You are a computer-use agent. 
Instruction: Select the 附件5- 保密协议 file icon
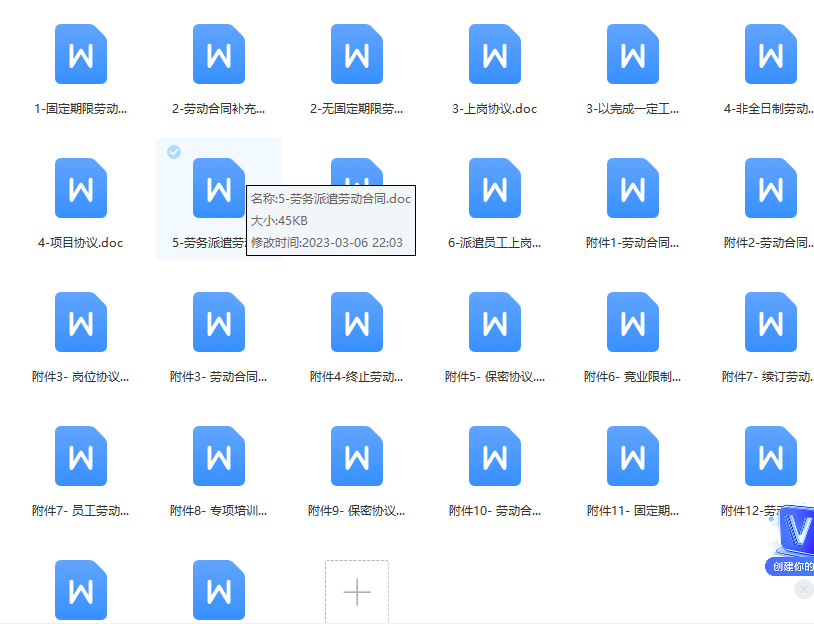(495, 322)
